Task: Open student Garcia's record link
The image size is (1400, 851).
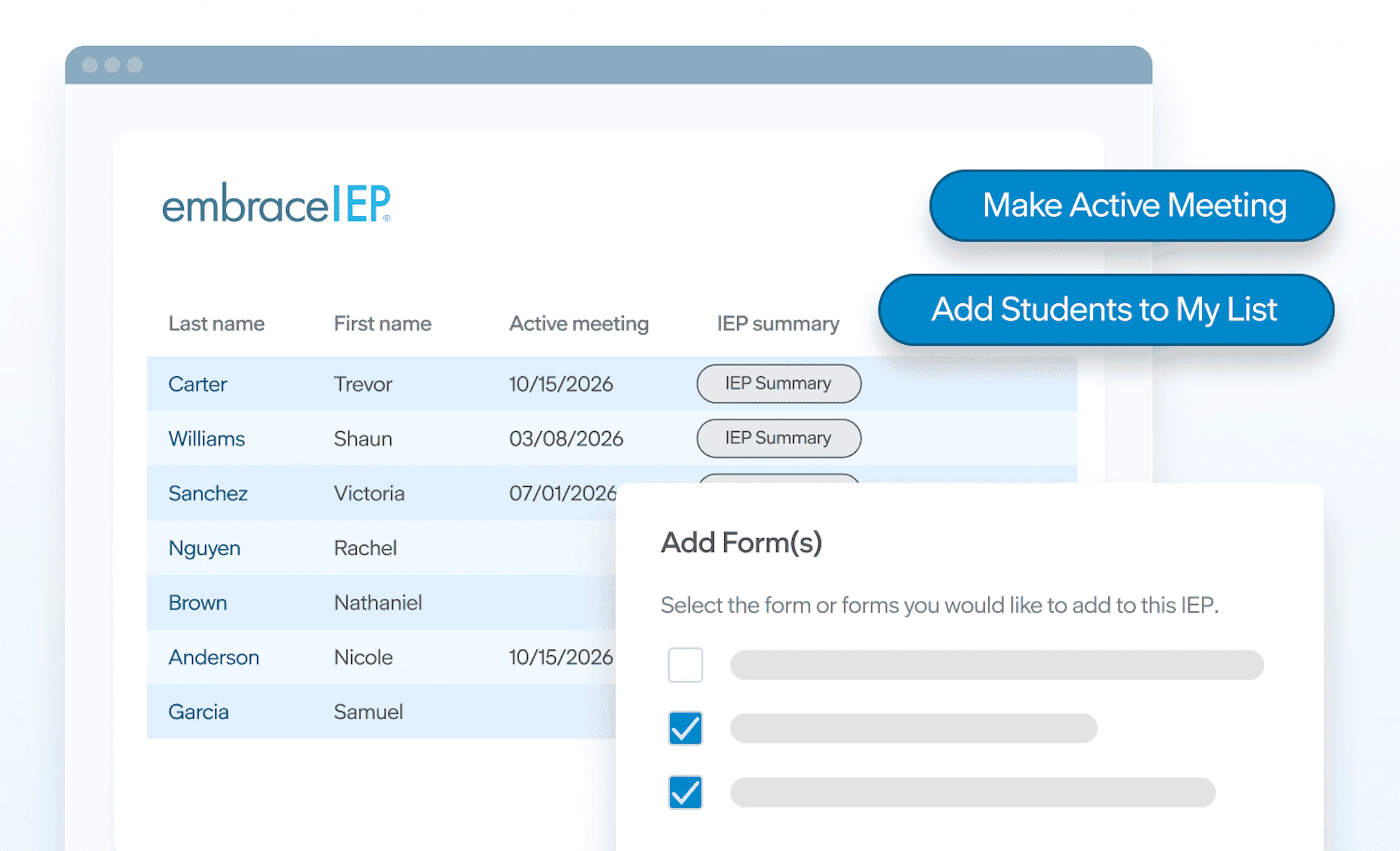Action: 198,712
